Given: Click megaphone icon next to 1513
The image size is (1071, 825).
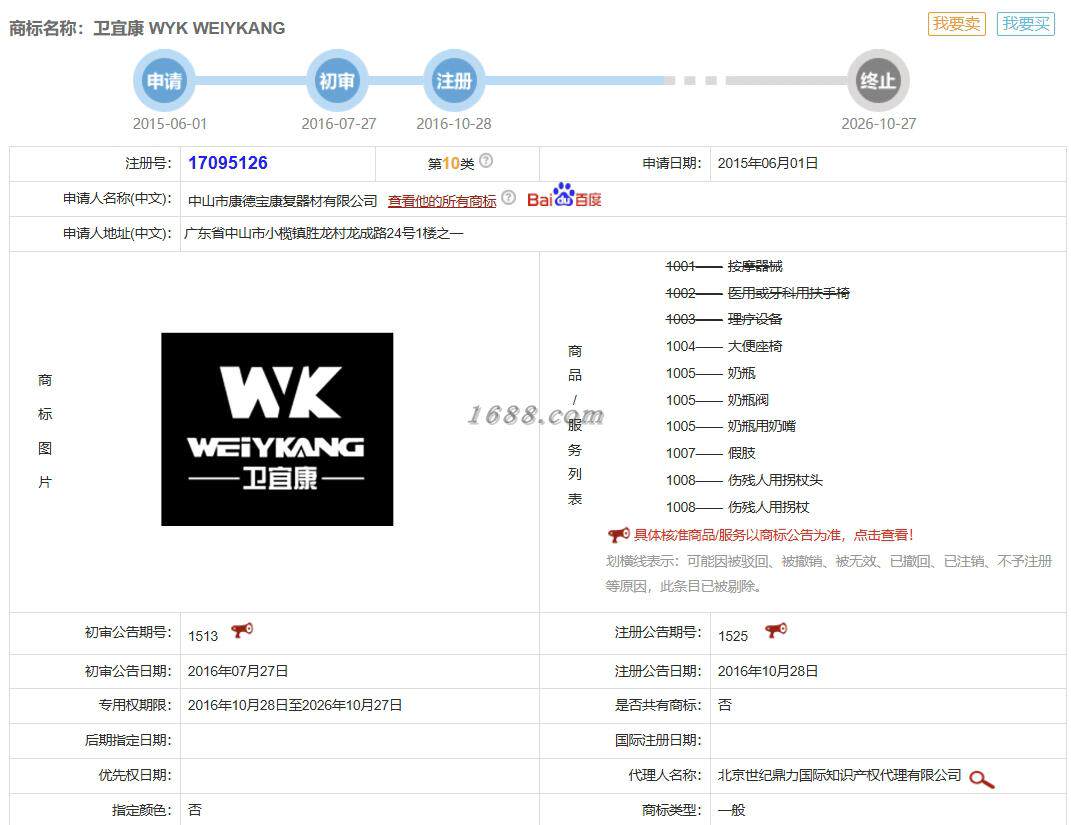Looking at the screenshot, I should [x=242, y=630].
